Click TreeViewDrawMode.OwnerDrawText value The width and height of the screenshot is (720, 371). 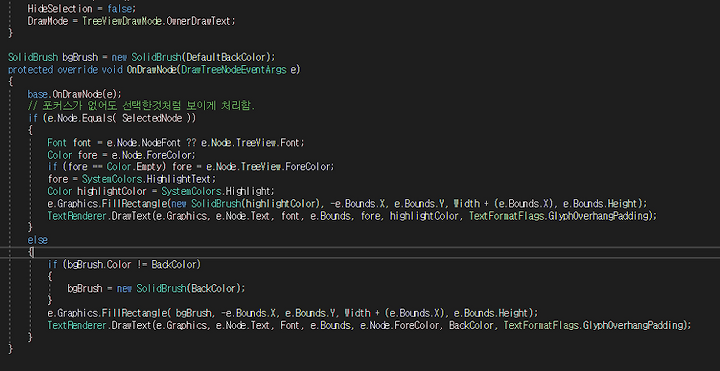click(158, 21)
